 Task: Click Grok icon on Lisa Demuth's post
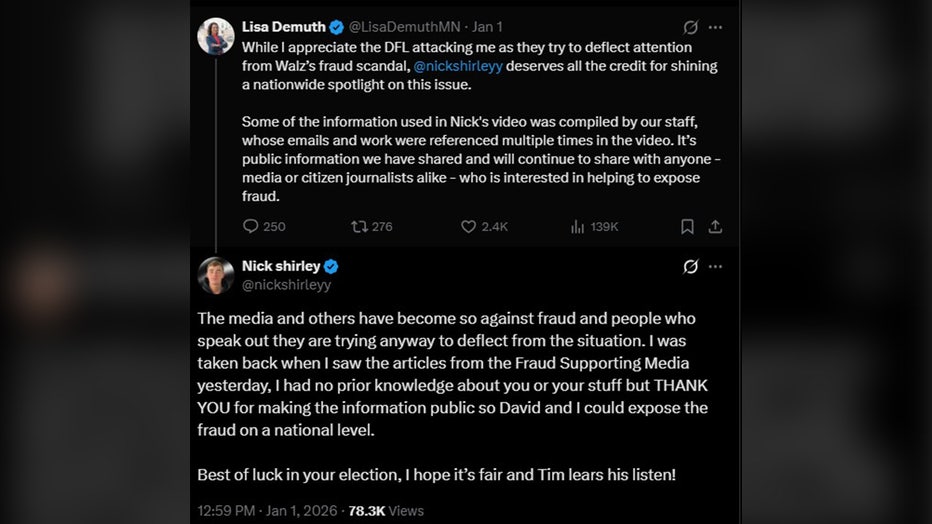pos(690,28)
